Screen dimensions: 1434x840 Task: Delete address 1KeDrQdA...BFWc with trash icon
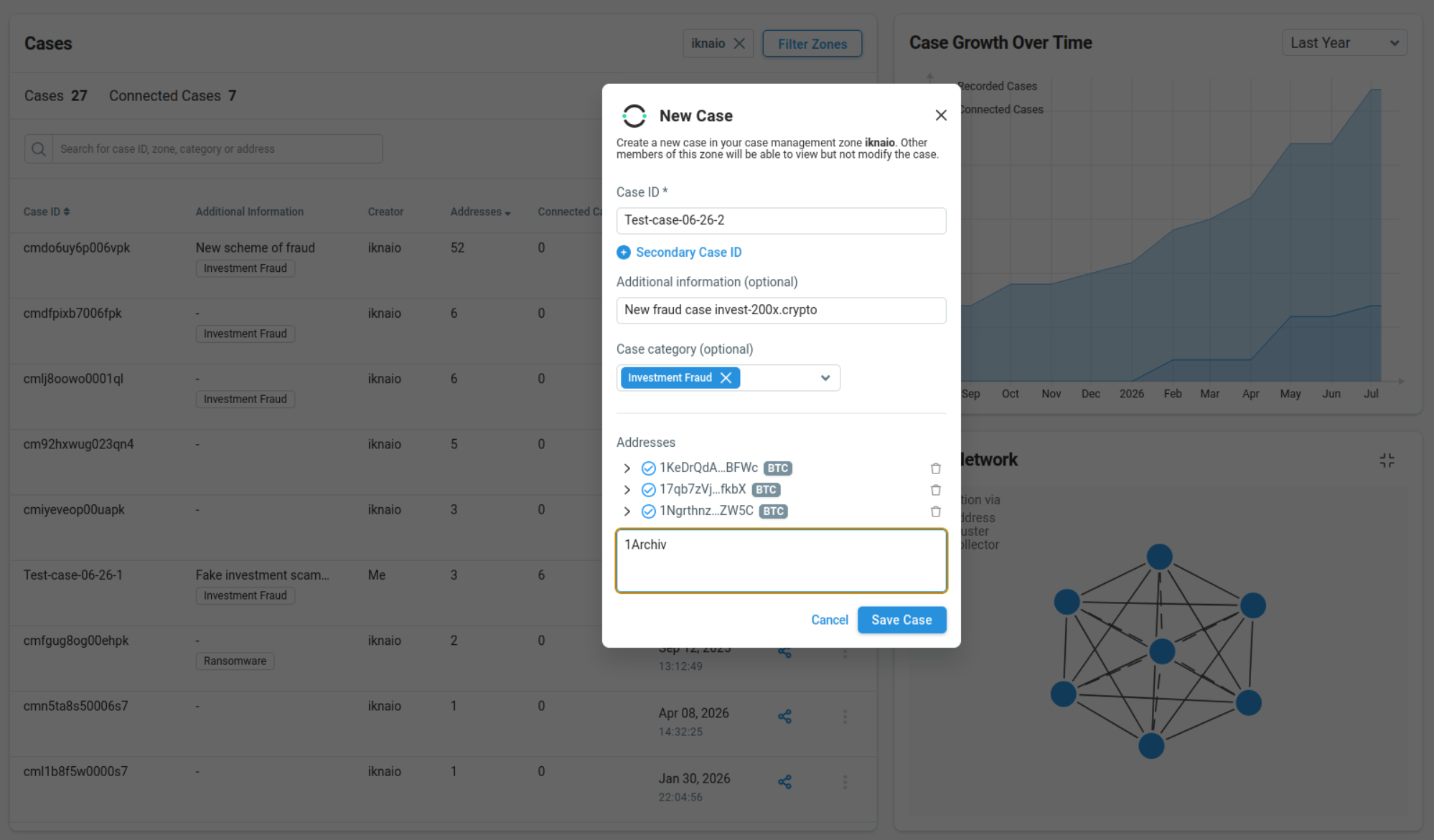(x=935, y=468)
